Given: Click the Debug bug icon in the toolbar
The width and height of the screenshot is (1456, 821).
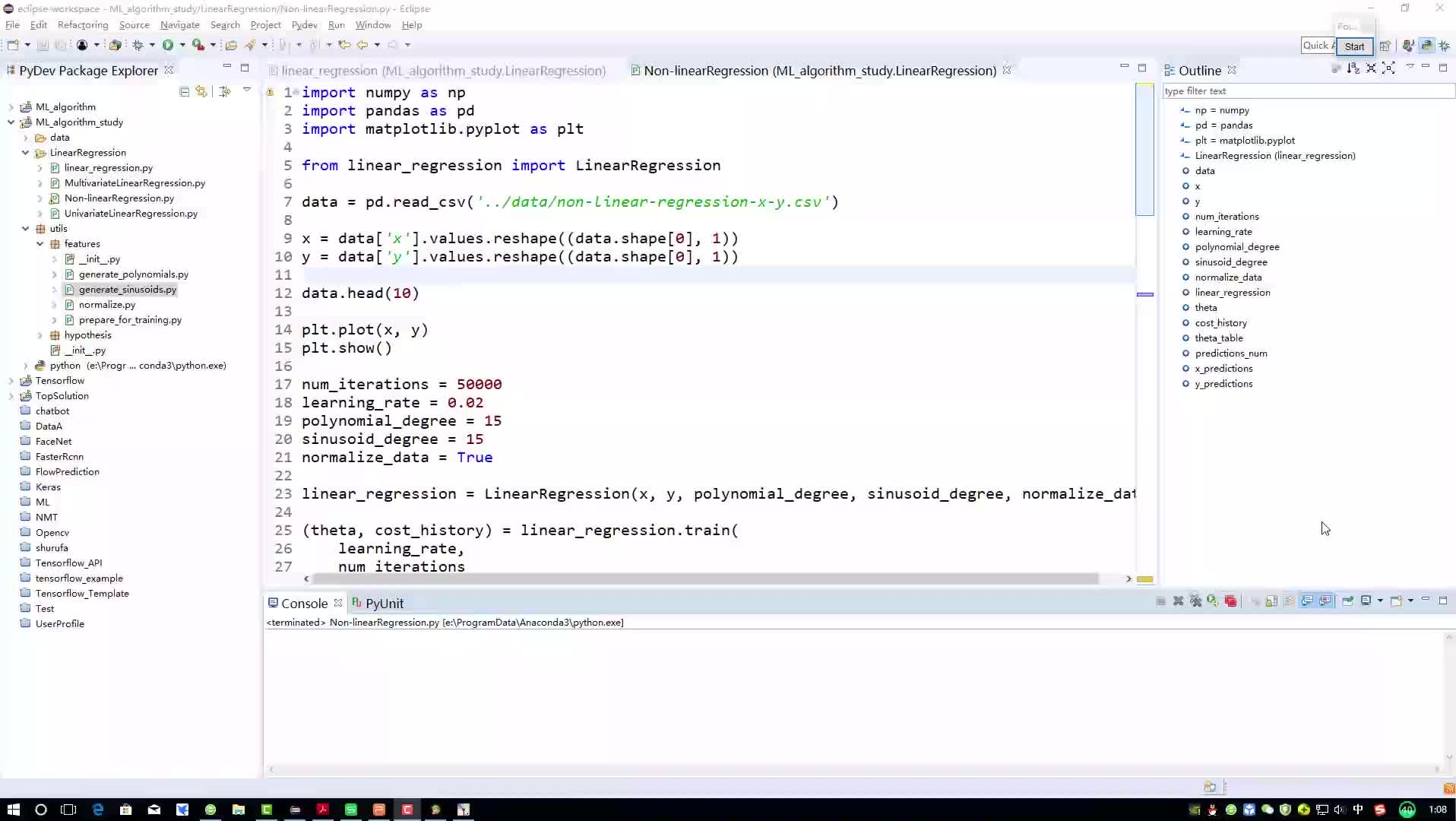Looking at the screenshot, I should click(138, 45).
